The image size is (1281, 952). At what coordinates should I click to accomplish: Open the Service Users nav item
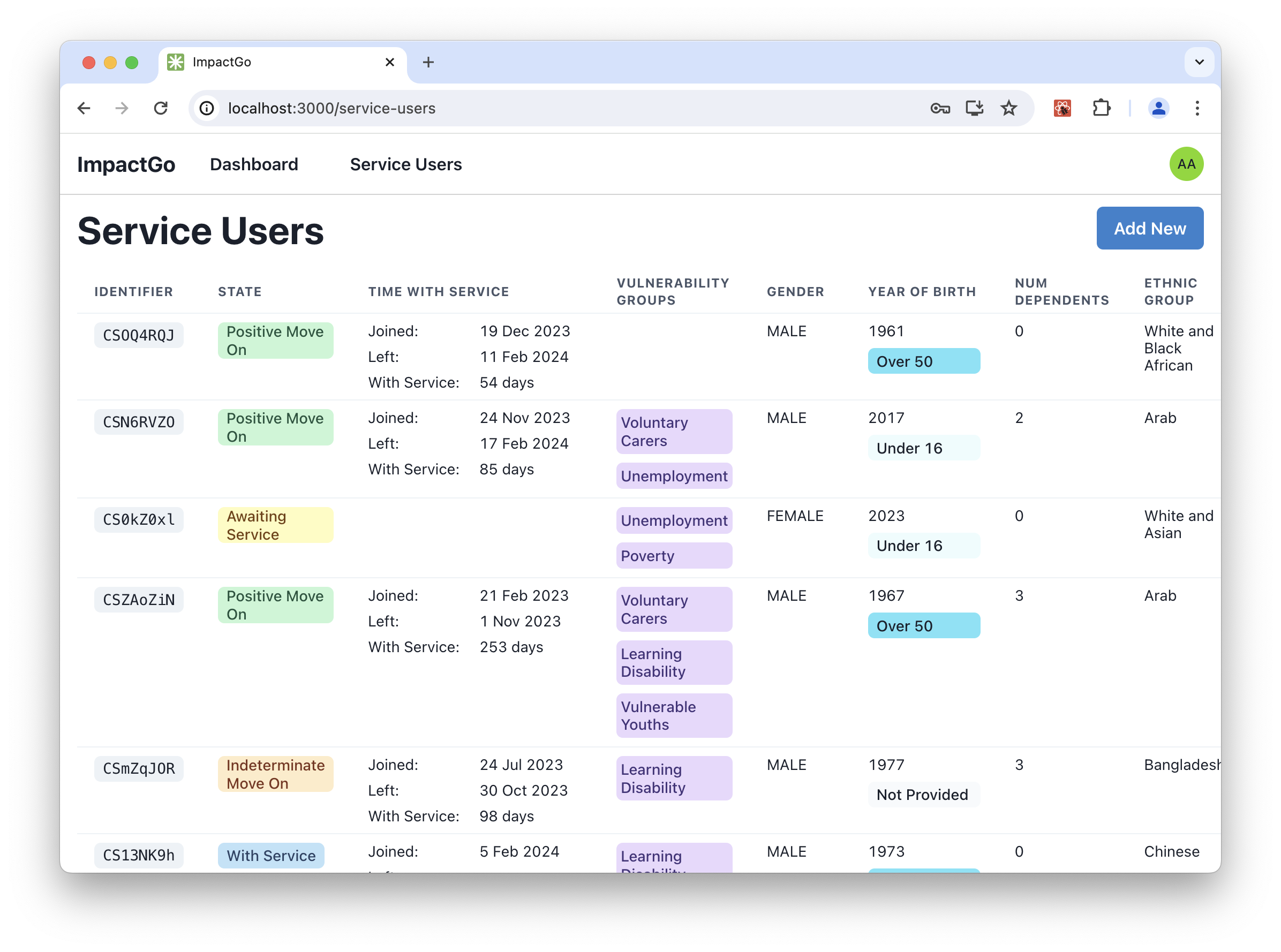pos(406,165)
